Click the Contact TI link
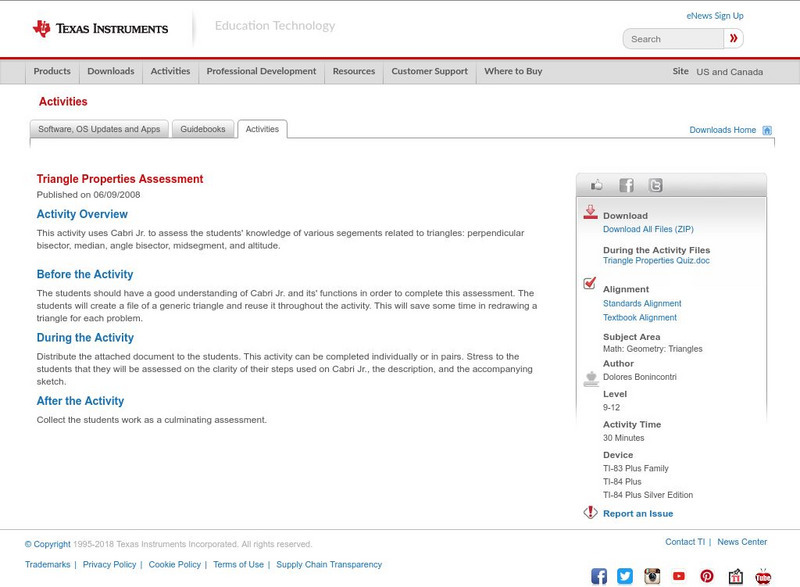Image resolution: width=800 pixels, height=587 pixels. click(685, 542)
